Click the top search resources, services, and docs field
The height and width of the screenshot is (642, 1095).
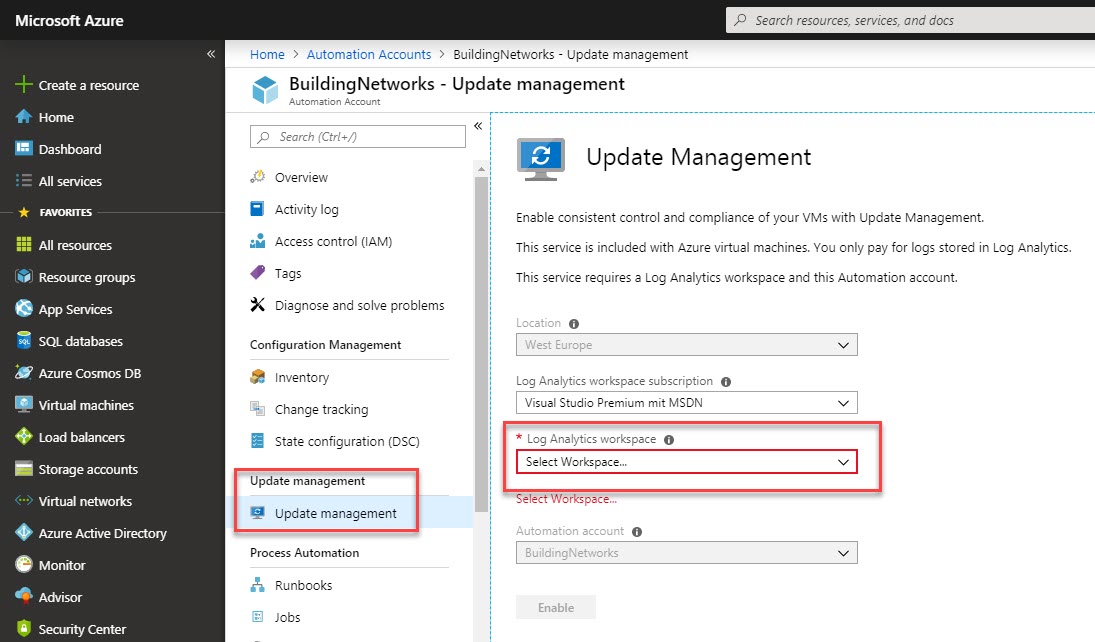click(x=911, y=20)
